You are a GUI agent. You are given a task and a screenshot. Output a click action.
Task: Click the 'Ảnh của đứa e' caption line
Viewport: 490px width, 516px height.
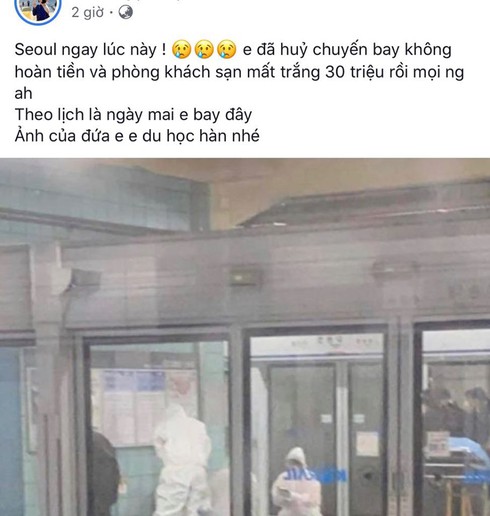click(137, 136)
